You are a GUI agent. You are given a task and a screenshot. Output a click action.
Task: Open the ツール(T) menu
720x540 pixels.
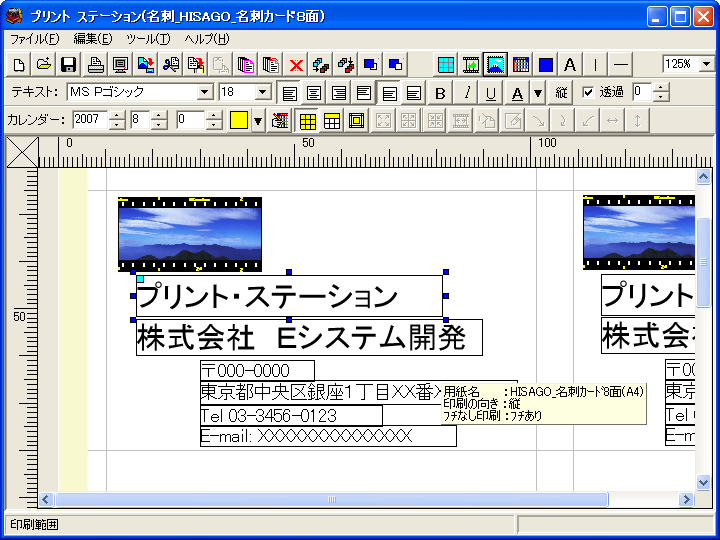click(148, 39)
